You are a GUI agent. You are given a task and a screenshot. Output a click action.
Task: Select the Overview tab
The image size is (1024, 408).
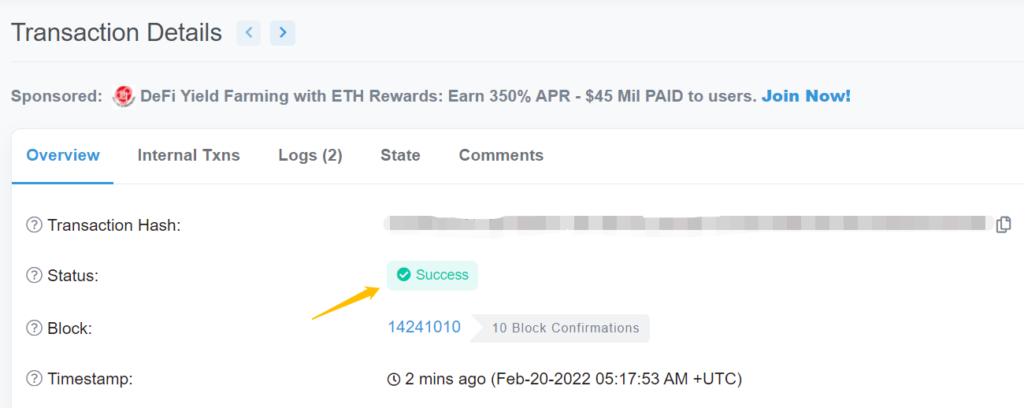click(63, 155)
